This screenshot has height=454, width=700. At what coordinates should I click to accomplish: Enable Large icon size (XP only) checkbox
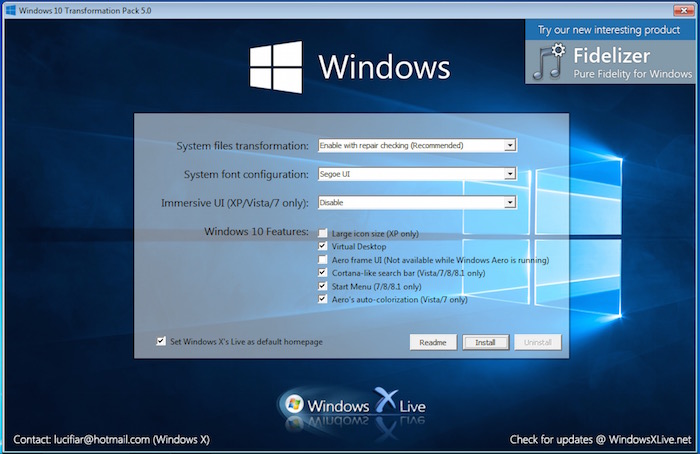coord(322,233)
